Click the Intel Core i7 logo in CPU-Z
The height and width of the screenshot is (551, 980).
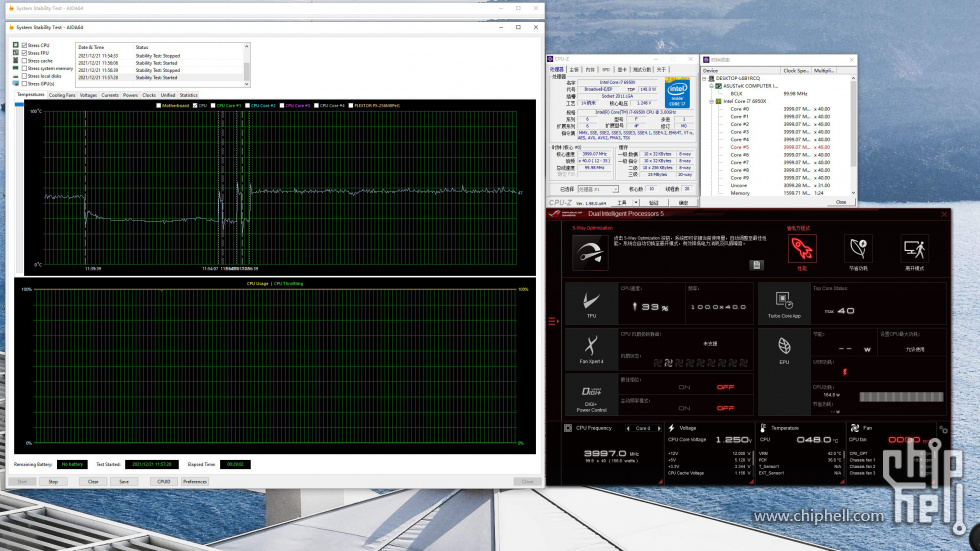[x=678, y=92]
